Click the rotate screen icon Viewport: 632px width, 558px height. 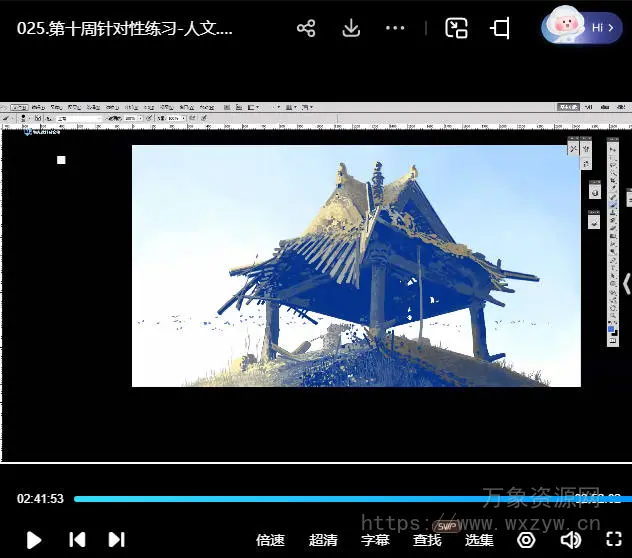coord(501,28)
